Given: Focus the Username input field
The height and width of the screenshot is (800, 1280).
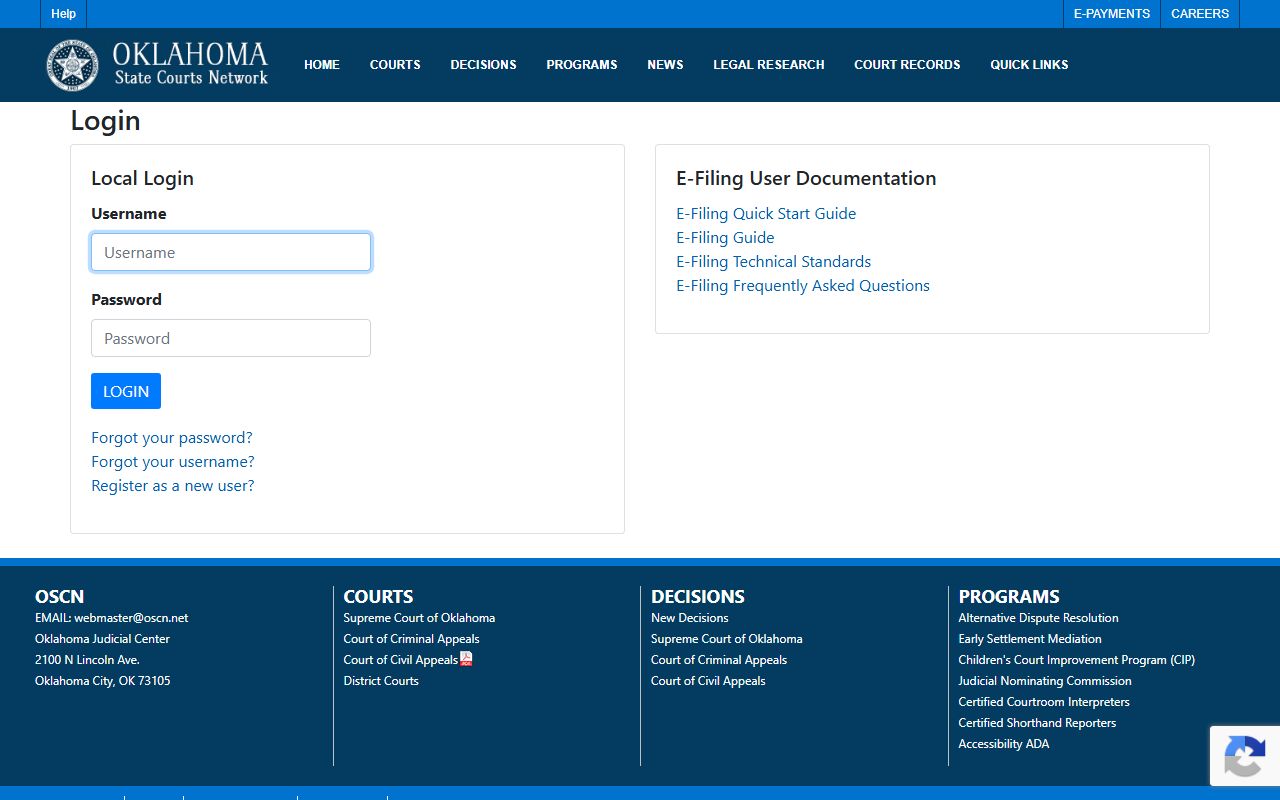Looking at the screenshot, I should pos(231,252).
